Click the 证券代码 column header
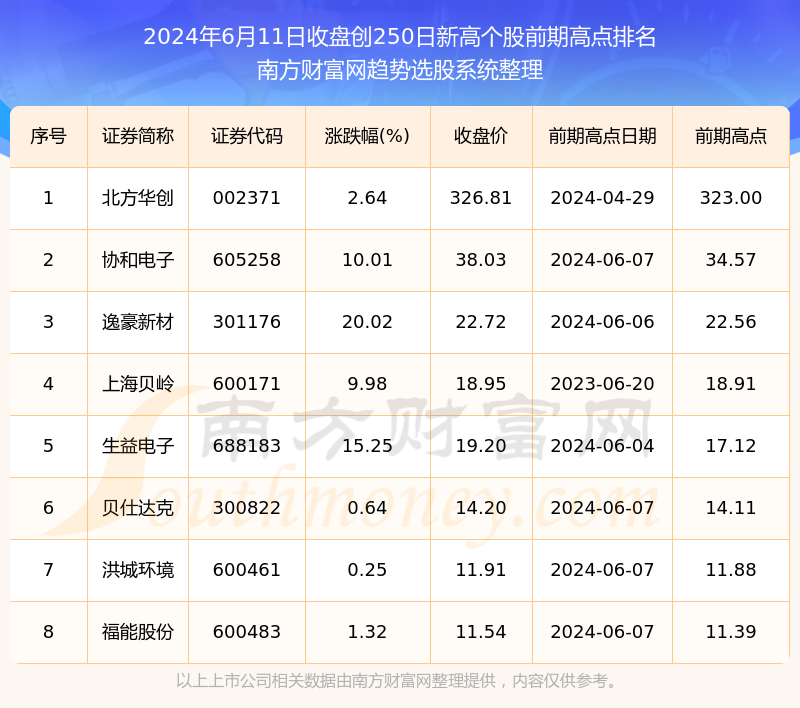Viewport: 800px width, 708px height. (247, 136)
